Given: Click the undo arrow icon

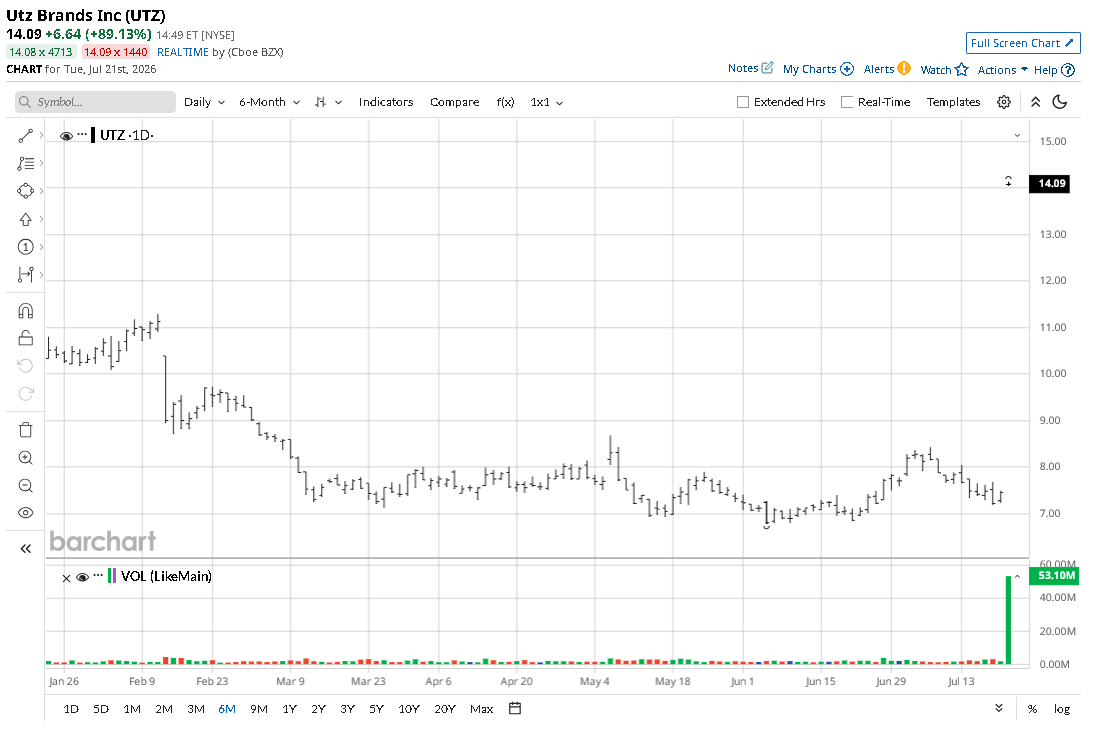Looking at the screenshot, I should click(x=25, y=366).
